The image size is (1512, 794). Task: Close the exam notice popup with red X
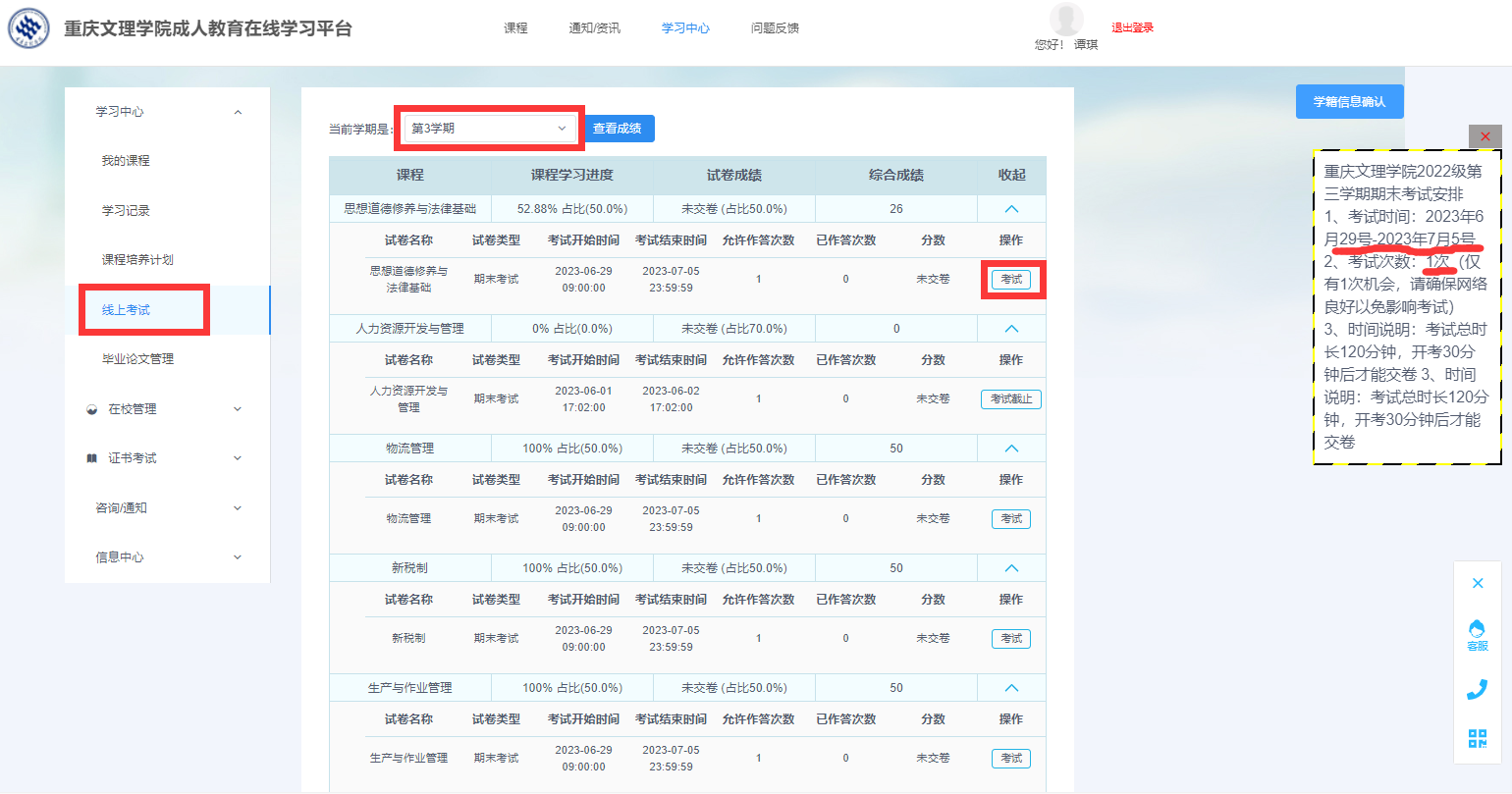pos(1485,136)
